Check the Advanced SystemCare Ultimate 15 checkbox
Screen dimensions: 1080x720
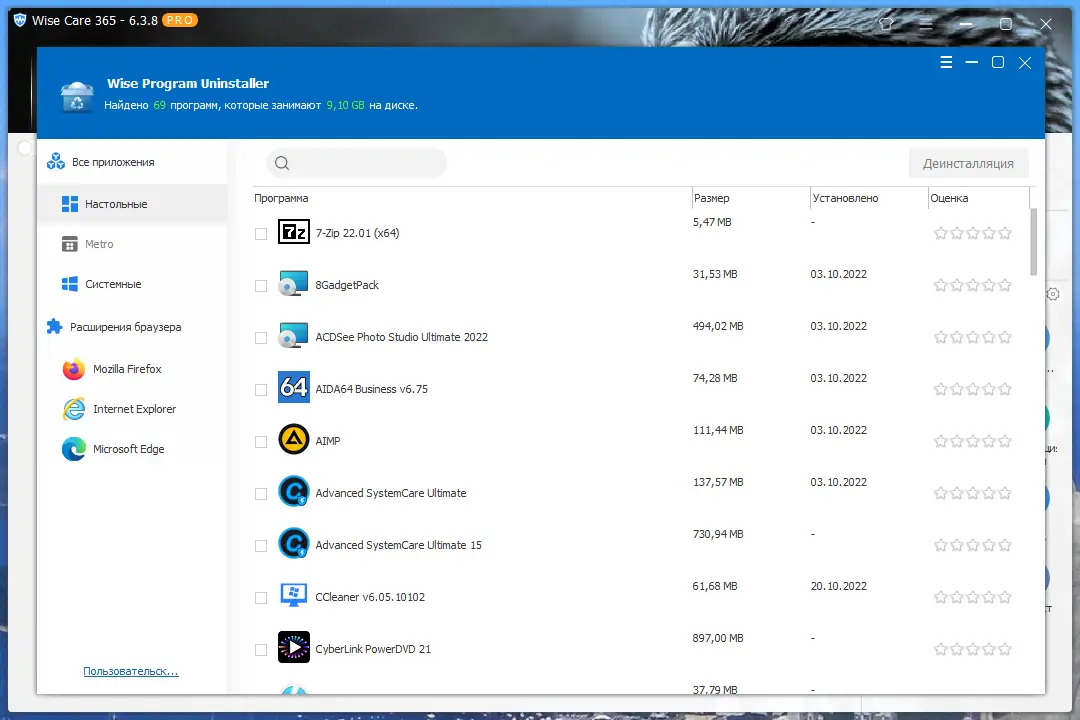261,546
